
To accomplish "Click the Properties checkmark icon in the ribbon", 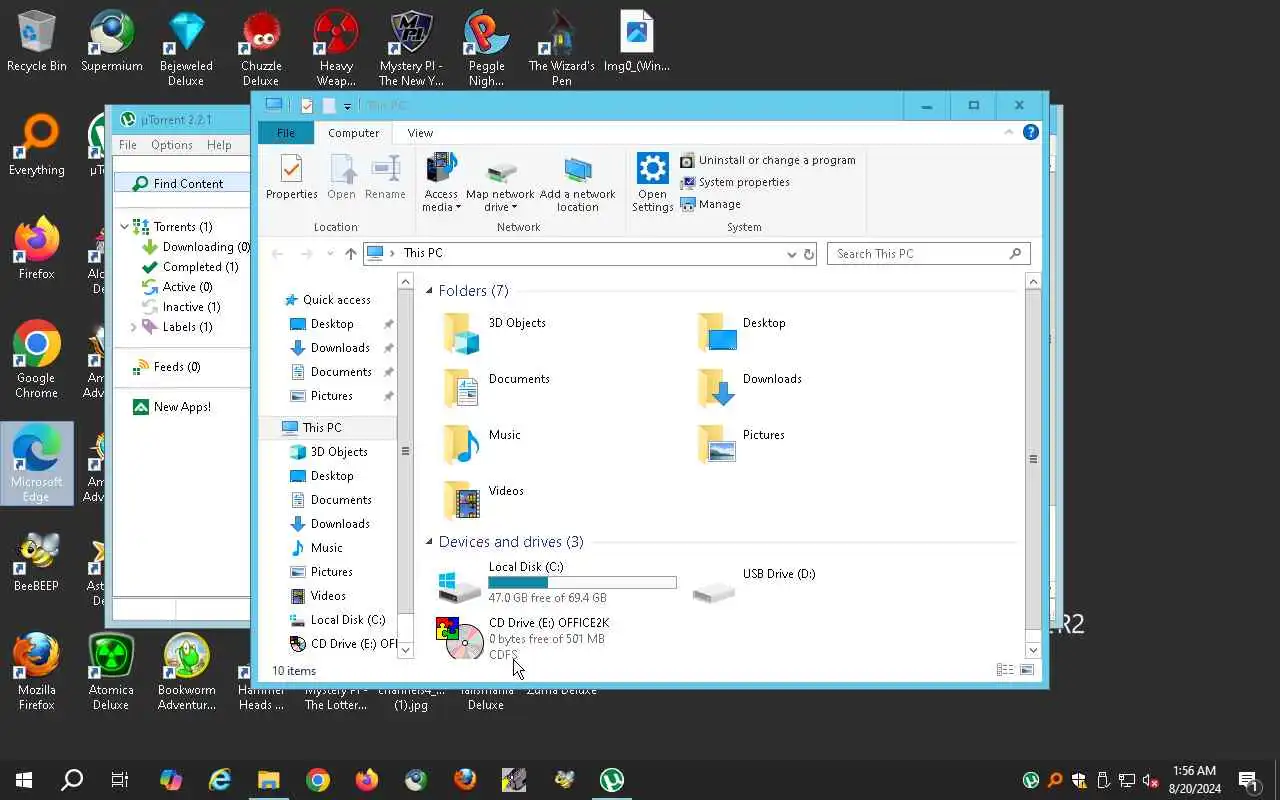I will [291, 168].
